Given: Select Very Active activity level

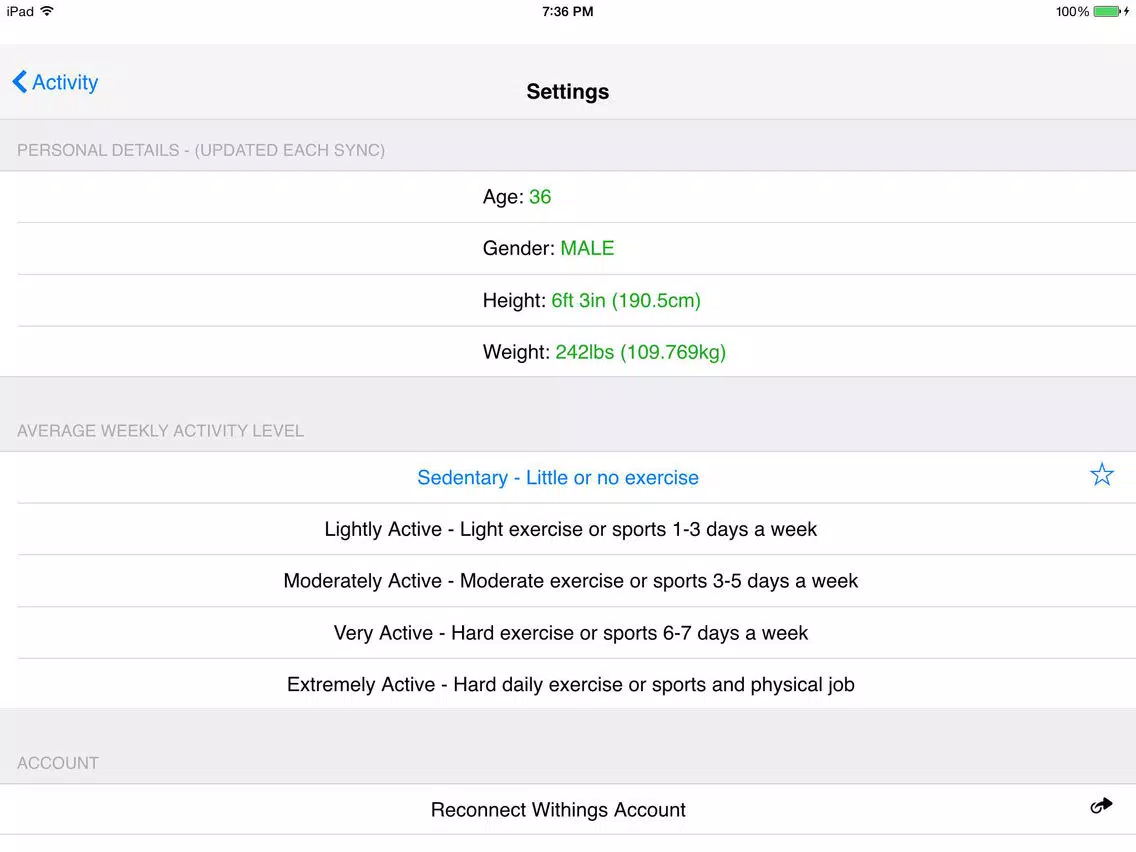Looking at the screenshot, I should pyautogui.click(x=568, y=633).
